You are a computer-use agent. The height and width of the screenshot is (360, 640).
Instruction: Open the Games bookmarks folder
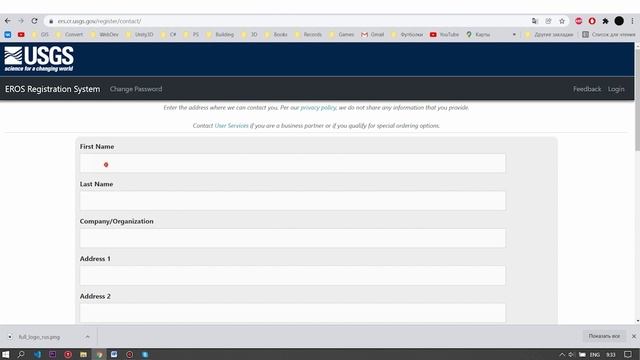pos(342,35)
